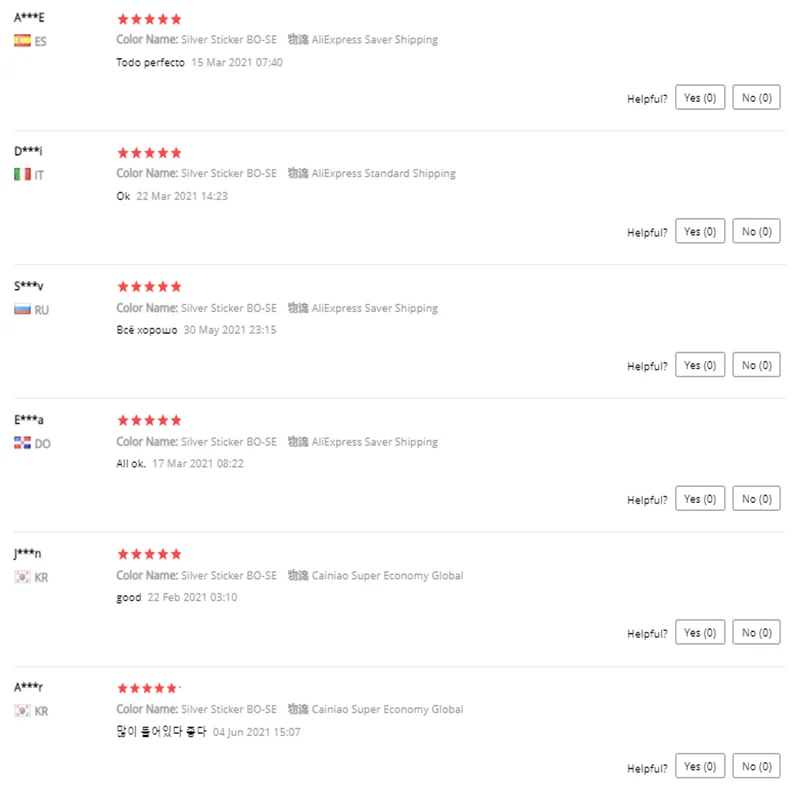Click the Spain flag icon beside ES

[x=22, y=41]
